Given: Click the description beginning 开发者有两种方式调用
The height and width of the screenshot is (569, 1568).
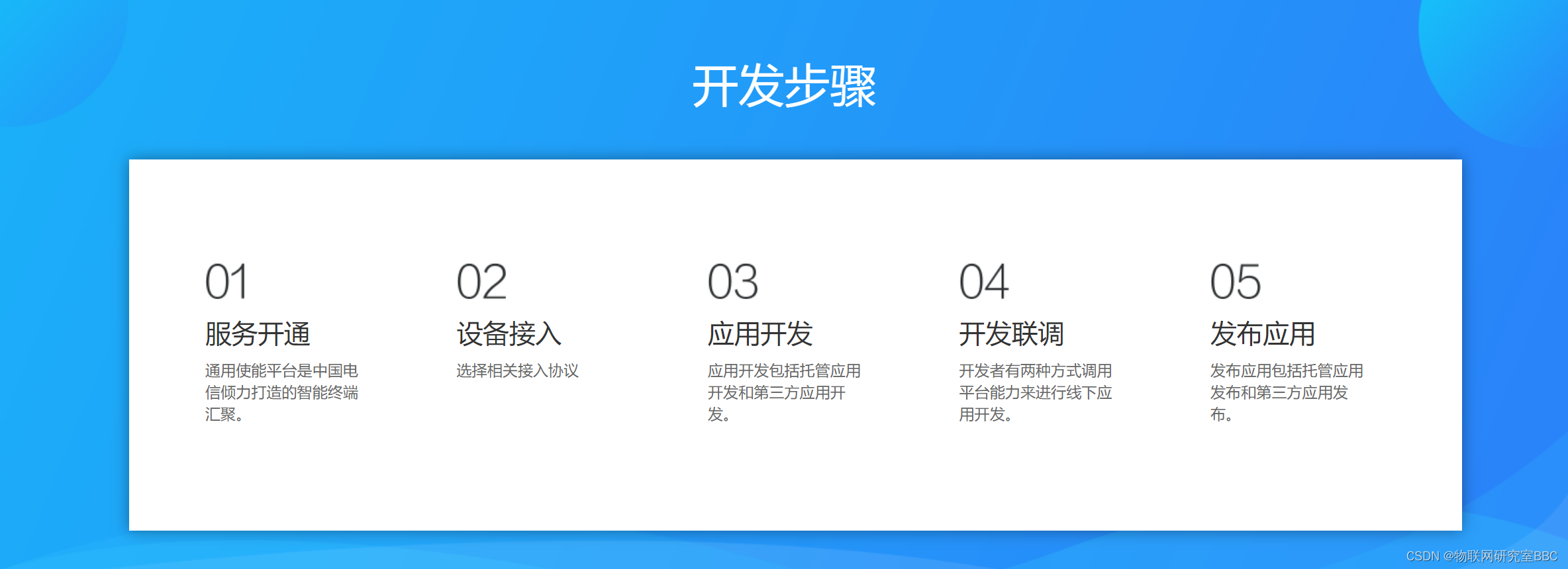Looking at the screenshot, I should coord(1036,392).
